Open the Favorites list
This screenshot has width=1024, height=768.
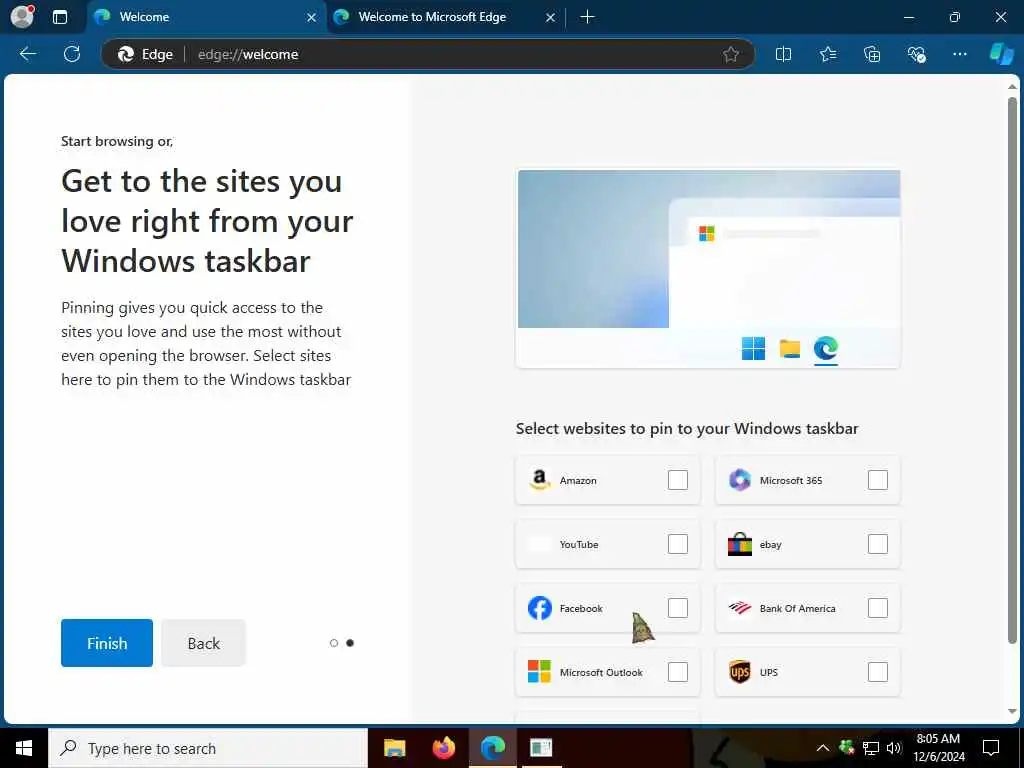[828, 54]
